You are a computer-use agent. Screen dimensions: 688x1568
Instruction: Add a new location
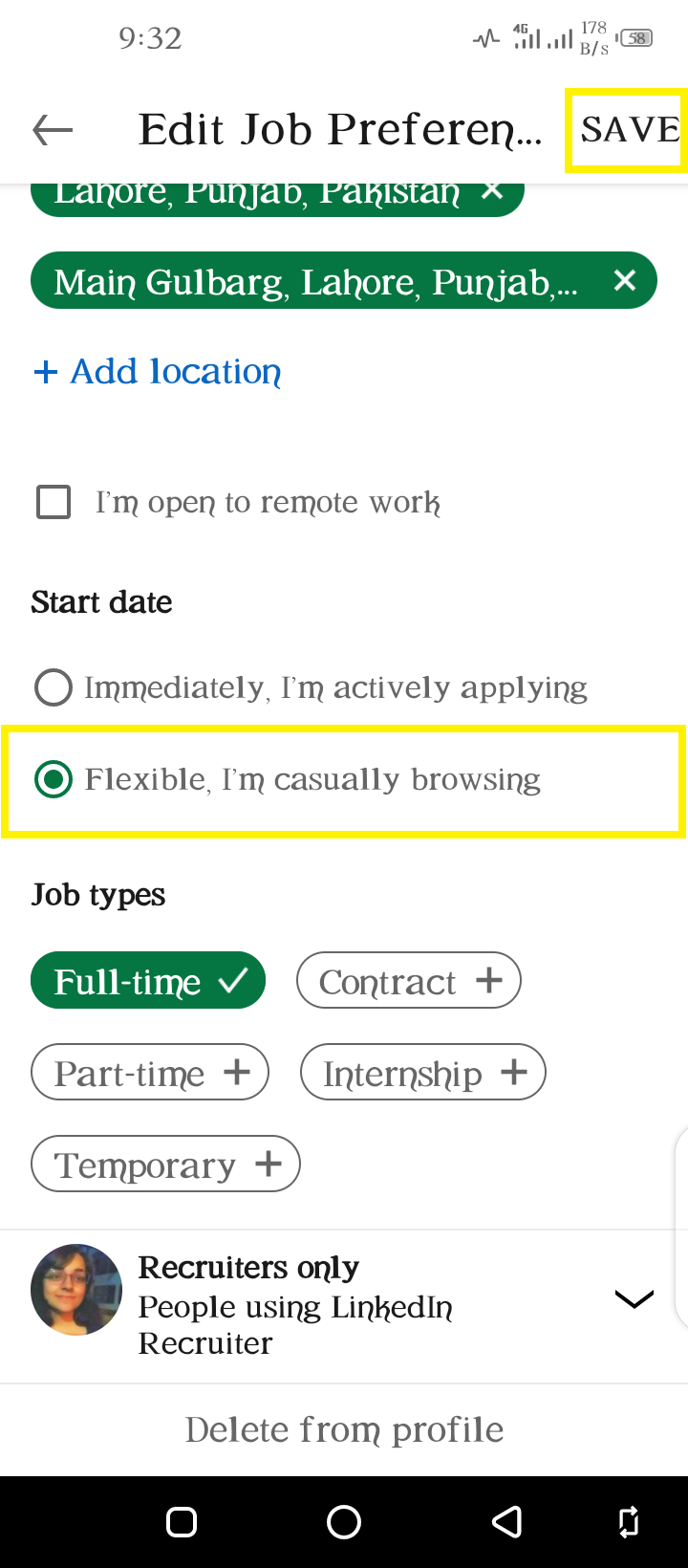tap(158, 371)
